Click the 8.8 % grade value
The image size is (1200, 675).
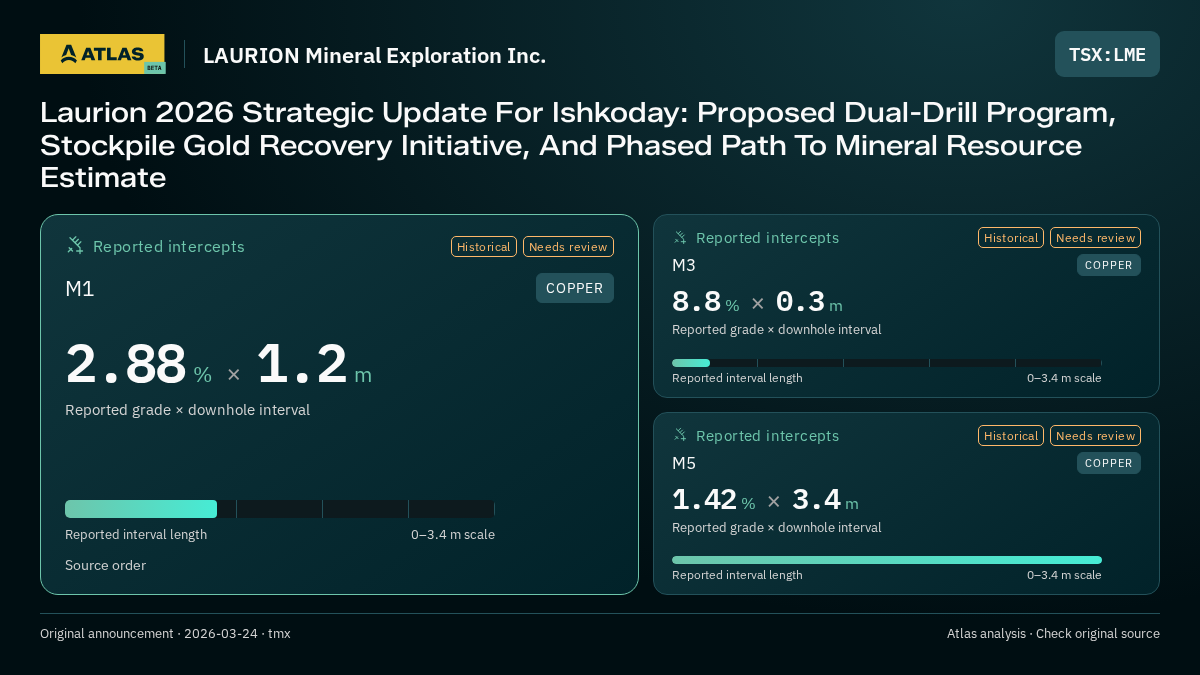coord(706,302)
